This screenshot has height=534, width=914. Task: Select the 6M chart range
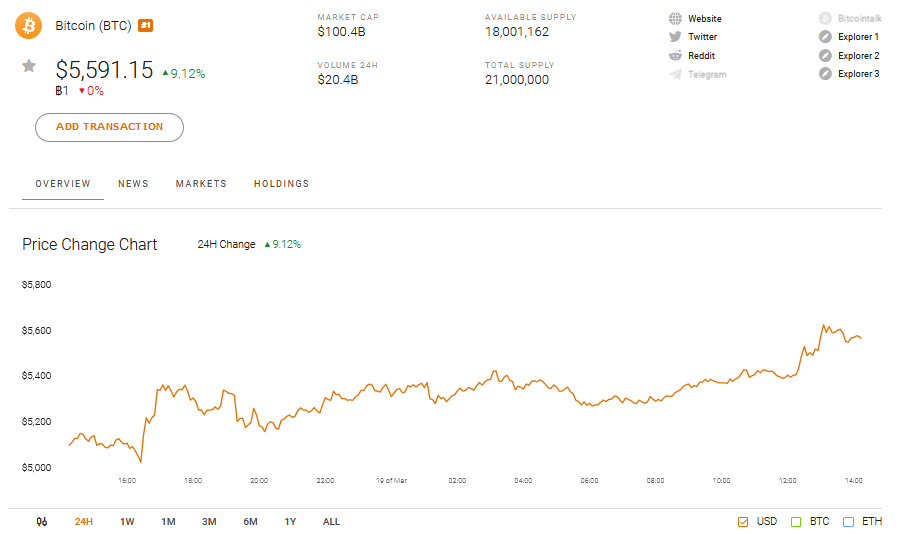coord(251,522)
